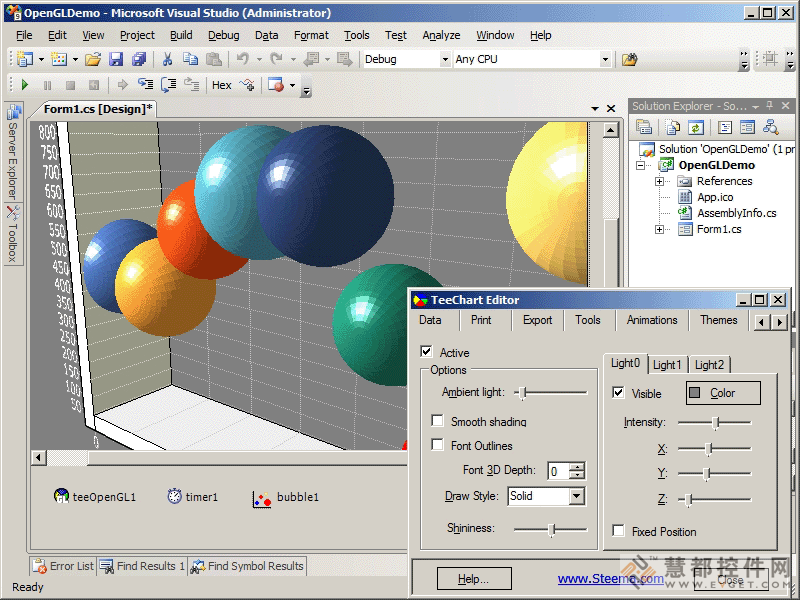
Task: Click the Save All icon
Action: (x=139, y=59)
